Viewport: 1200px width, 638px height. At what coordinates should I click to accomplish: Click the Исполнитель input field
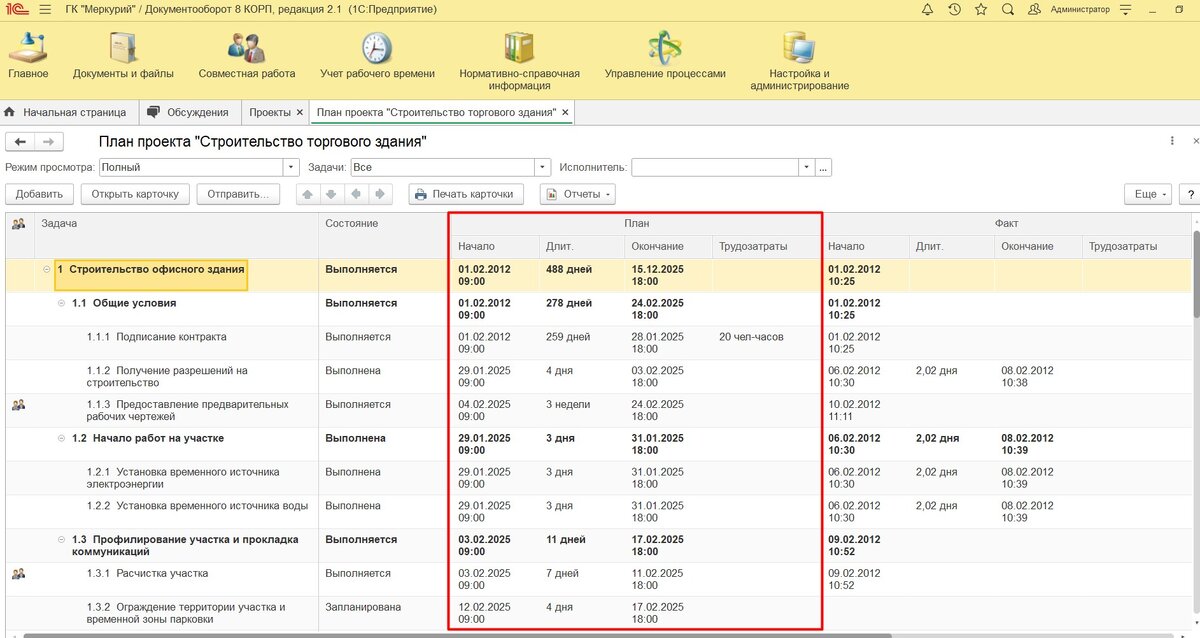(x=714, y=168)
